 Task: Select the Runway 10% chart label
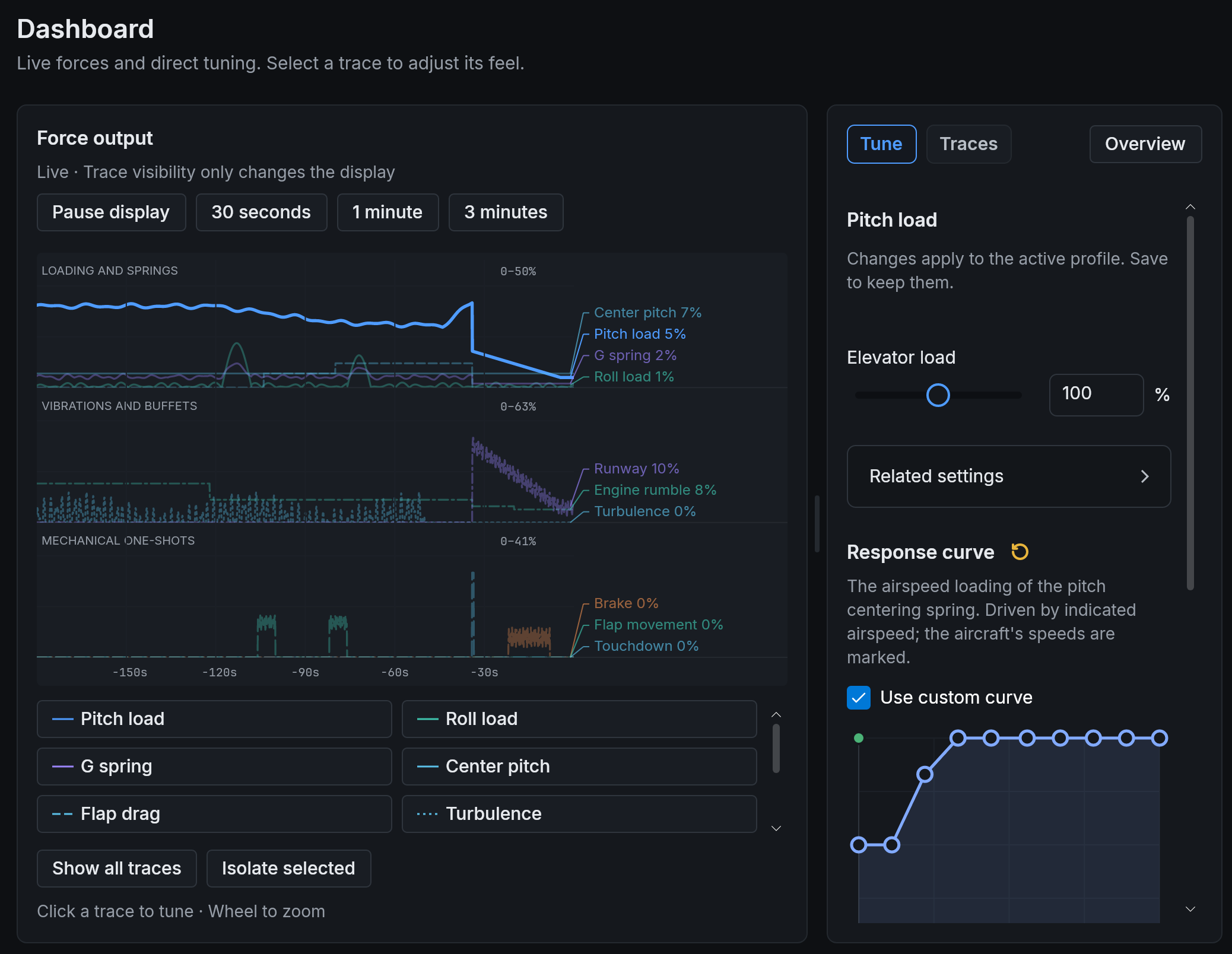point(636,469)
